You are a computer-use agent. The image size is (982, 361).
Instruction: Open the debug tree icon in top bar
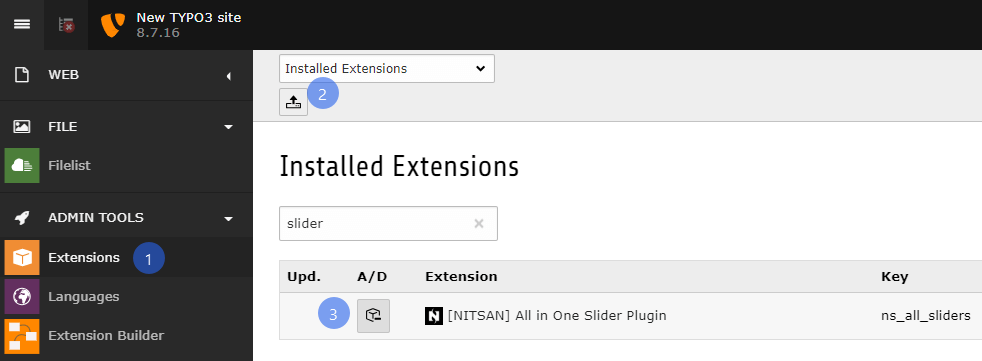pyautogui.click(x=66, y=24)
